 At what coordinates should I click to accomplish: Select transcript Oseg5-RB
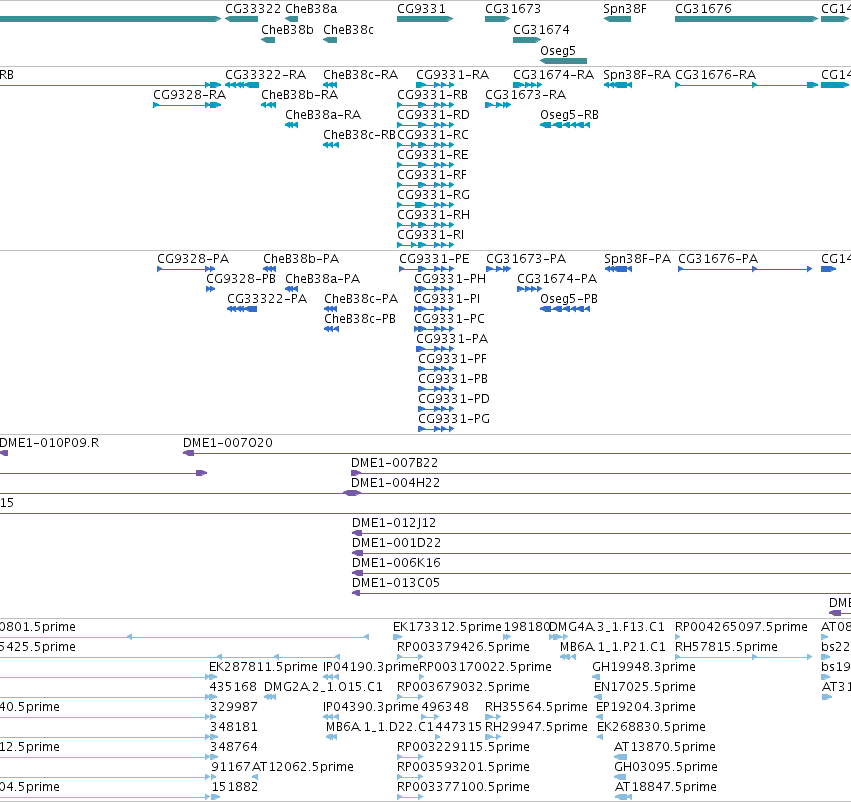[x=569, y=115]
